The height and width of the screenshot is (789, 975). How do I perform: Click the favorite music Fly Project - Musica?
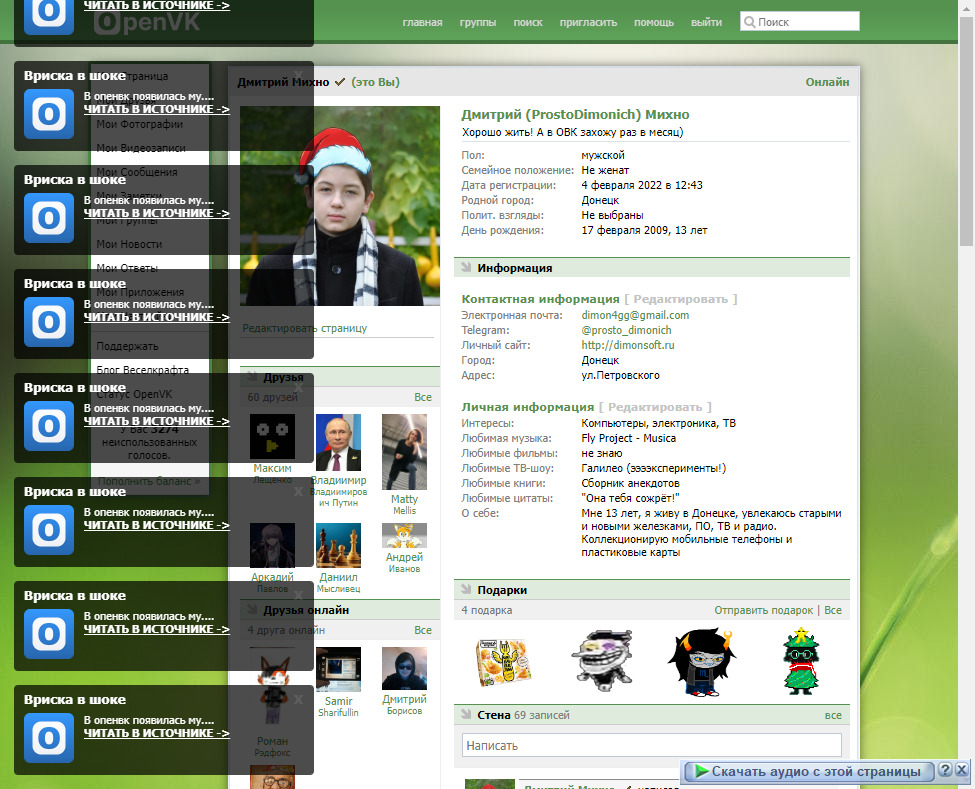click(x=629, y=438)
